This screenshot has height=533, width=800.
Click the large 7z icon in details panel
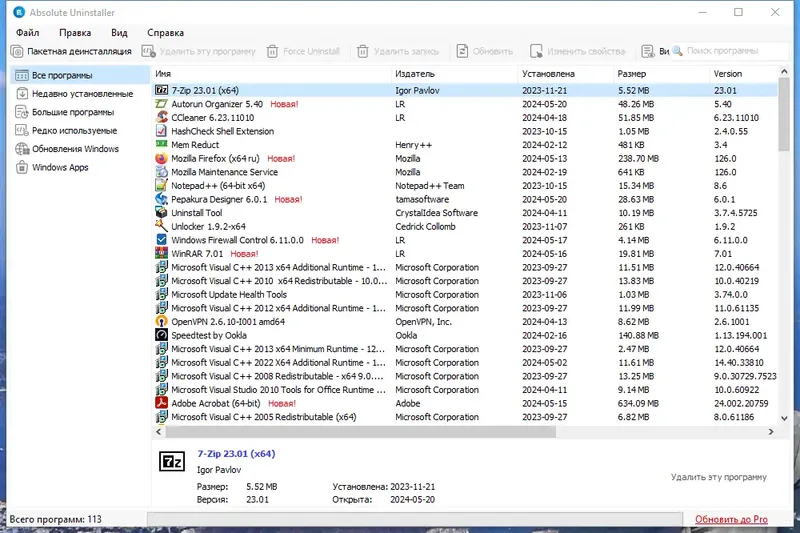pos(172,462)
